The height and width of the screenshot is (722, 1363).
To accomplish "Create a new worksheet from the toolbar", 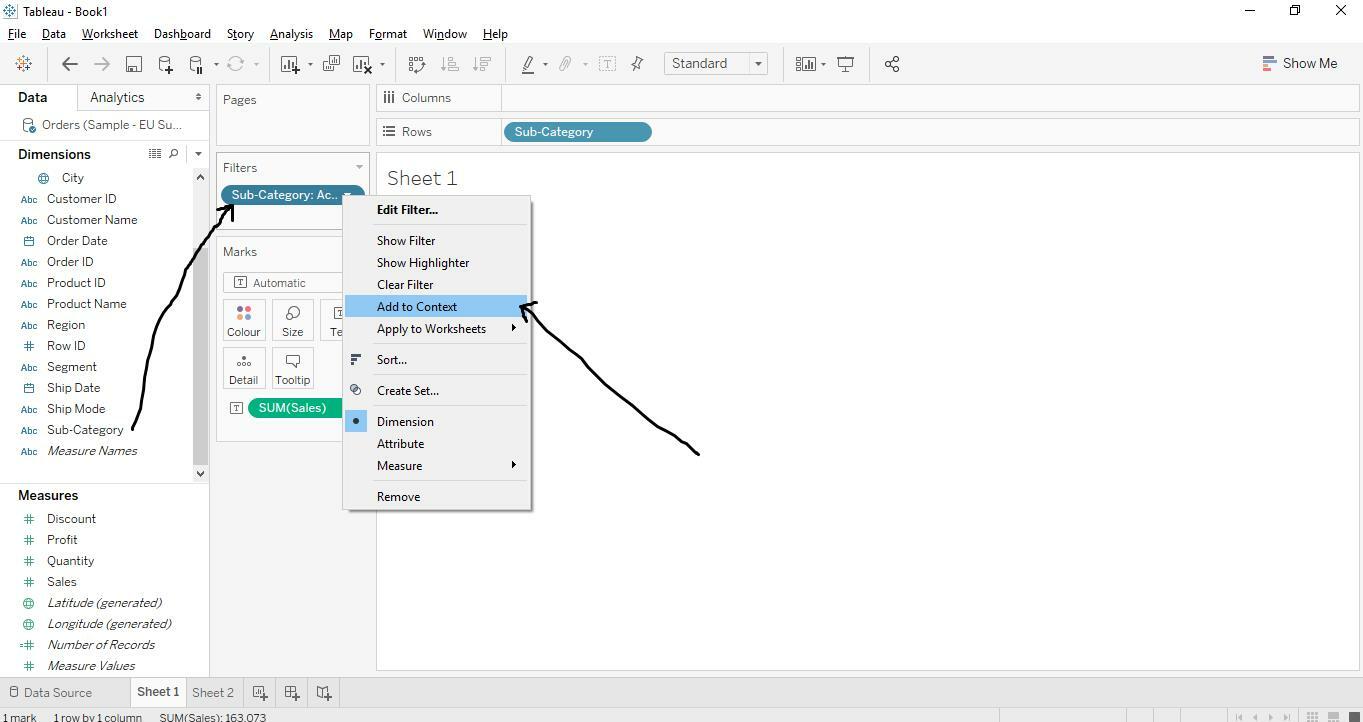I will (x=291, y=63).
